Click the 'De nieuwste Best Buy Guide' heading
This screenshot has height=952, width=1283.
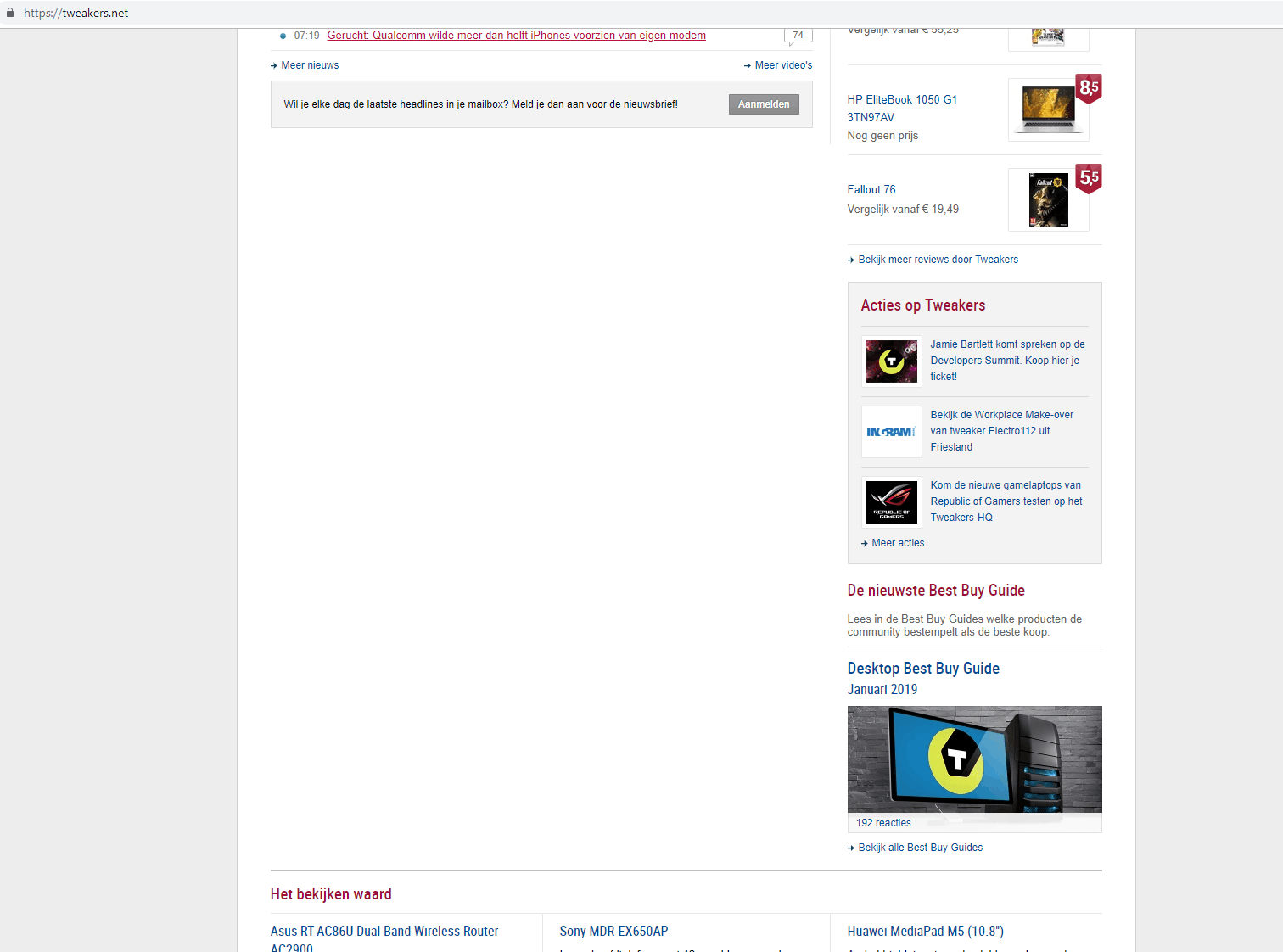point(936,591)
